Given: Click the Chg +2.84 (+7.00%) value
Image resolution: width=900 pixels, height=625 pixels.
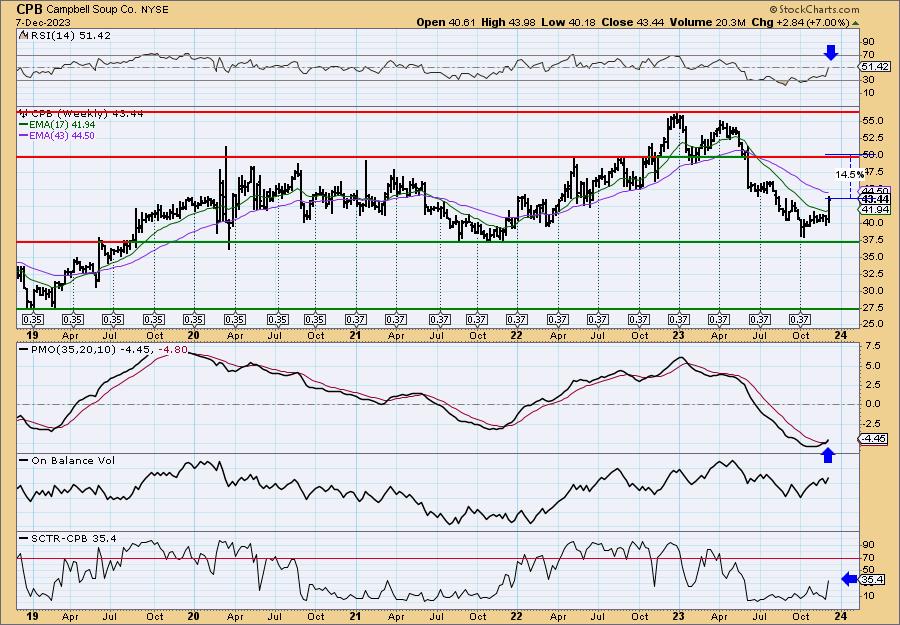Looking at the screenshot, I should tap(800, 22).
